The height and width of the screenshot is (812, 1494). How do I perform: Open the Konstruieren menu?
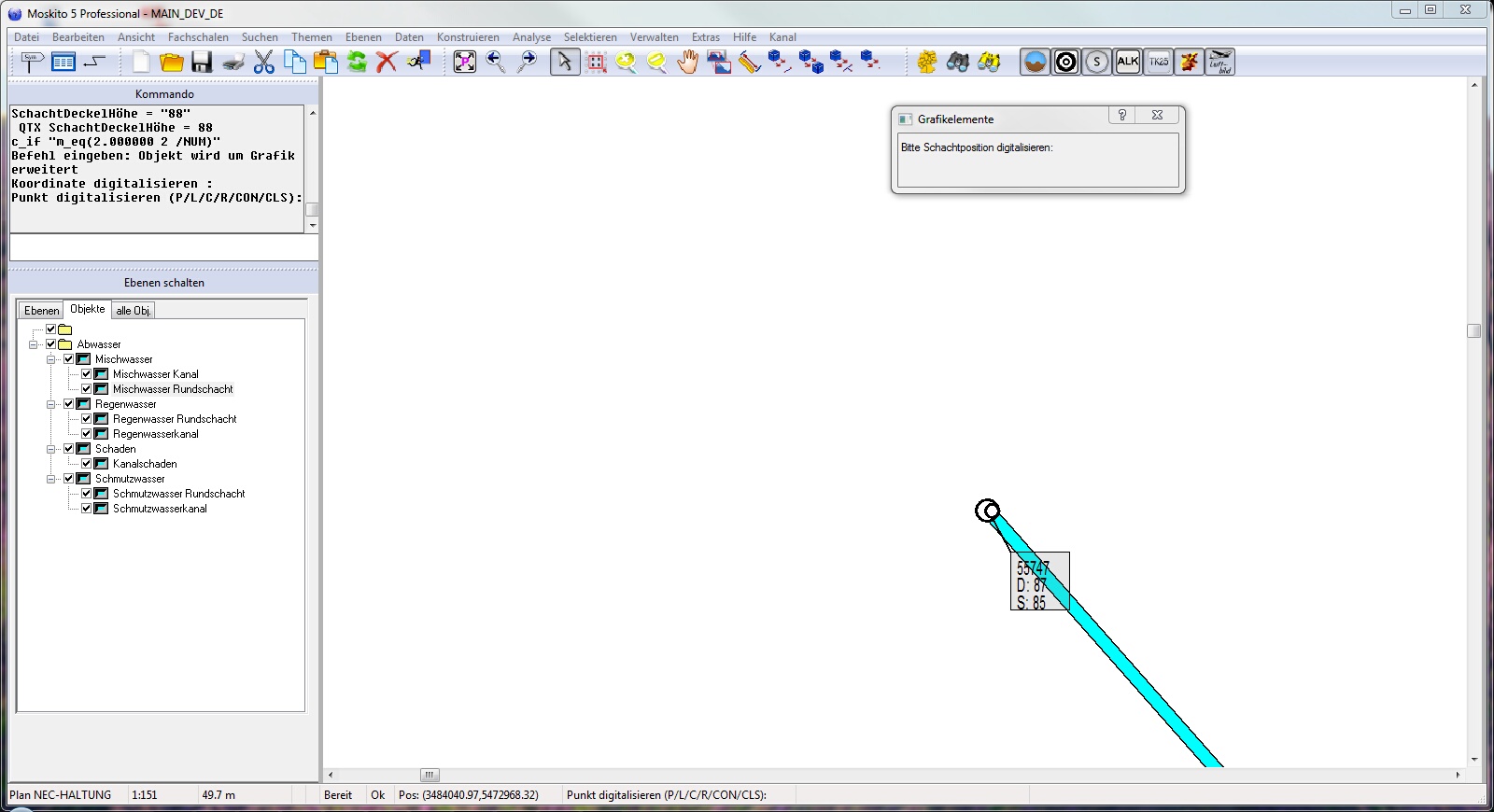tap(467, 37)
